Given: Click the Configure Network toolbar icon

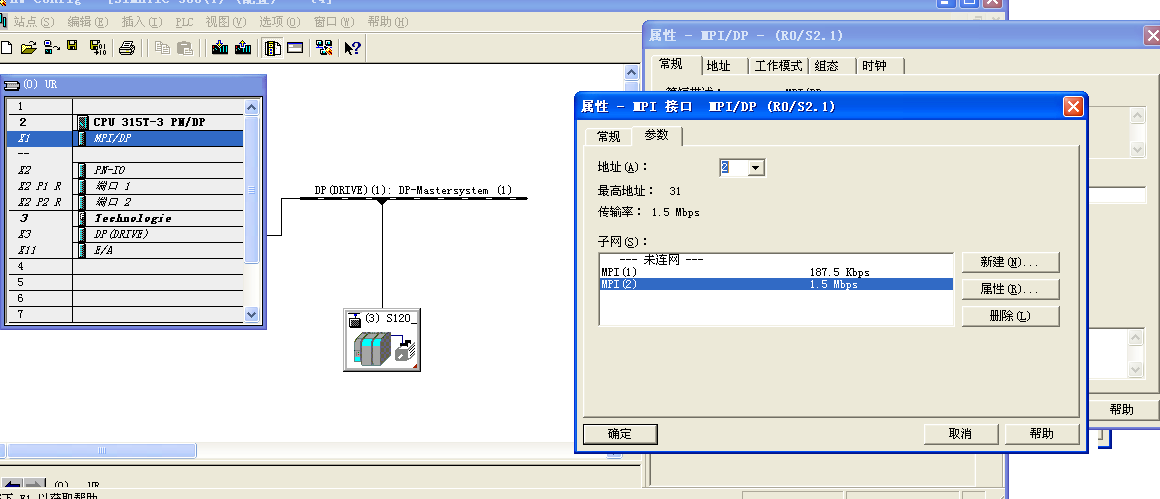Looking at the screenshot, I should pyautogui.click(x=323, y=48).
